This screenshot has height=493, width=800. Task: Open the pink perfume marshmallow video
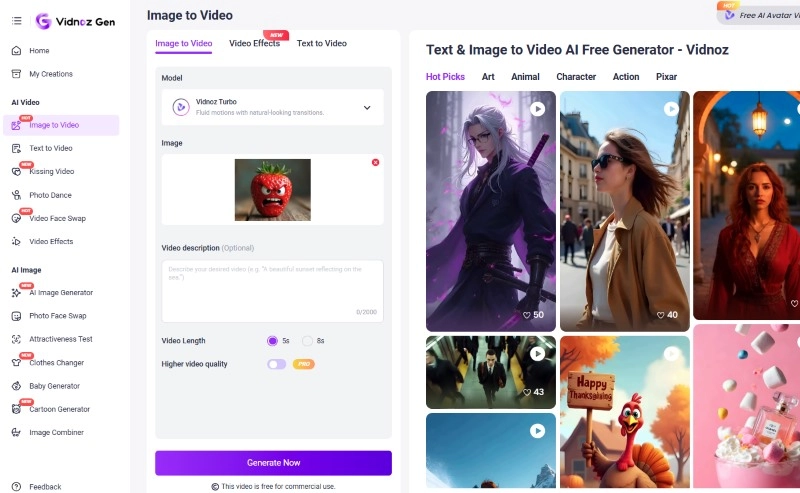click(x=746, y=406)
